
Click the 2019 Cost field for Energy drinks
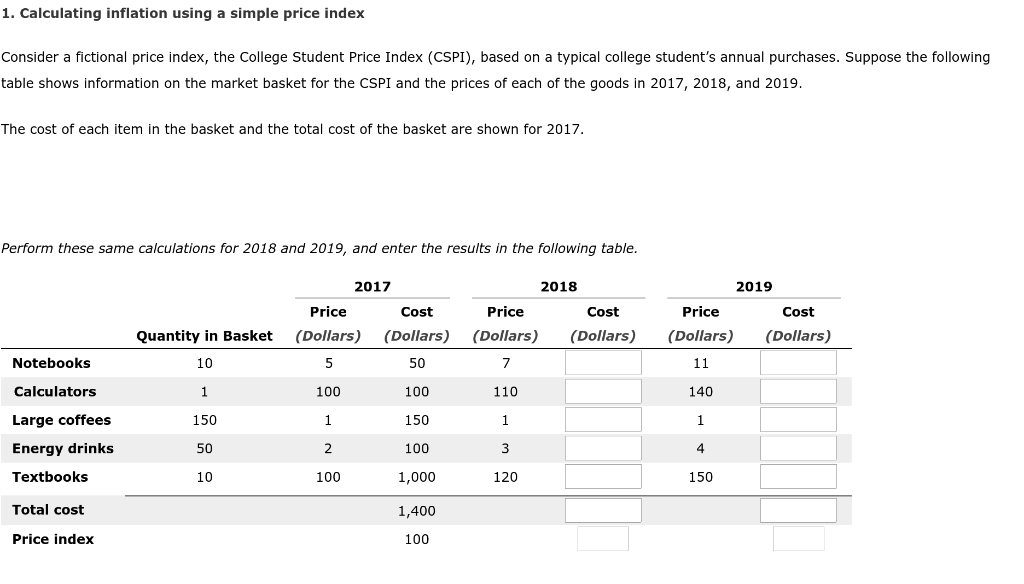coord(797,448)
